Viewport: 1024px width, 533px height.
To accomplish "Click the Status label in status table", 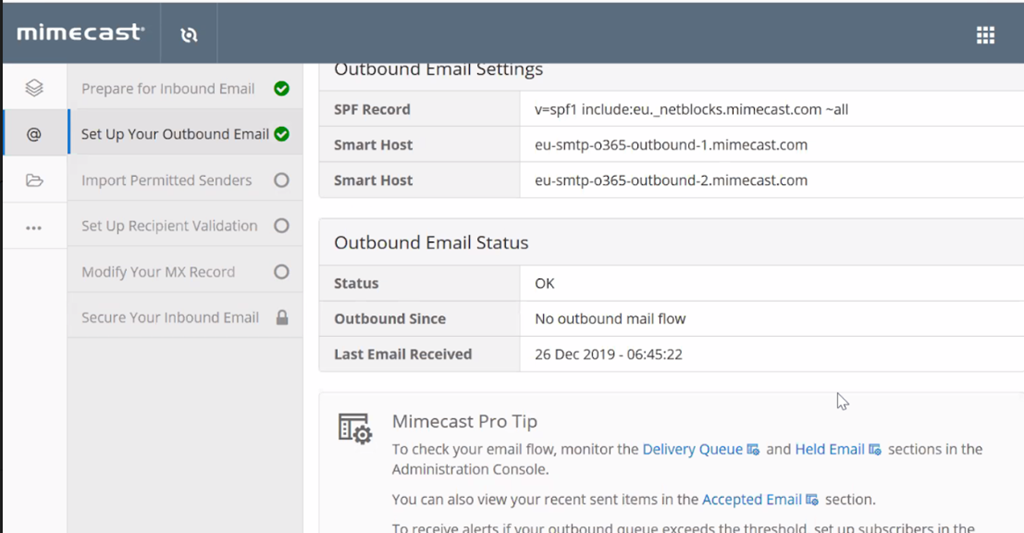I will [x=356, y=283].
